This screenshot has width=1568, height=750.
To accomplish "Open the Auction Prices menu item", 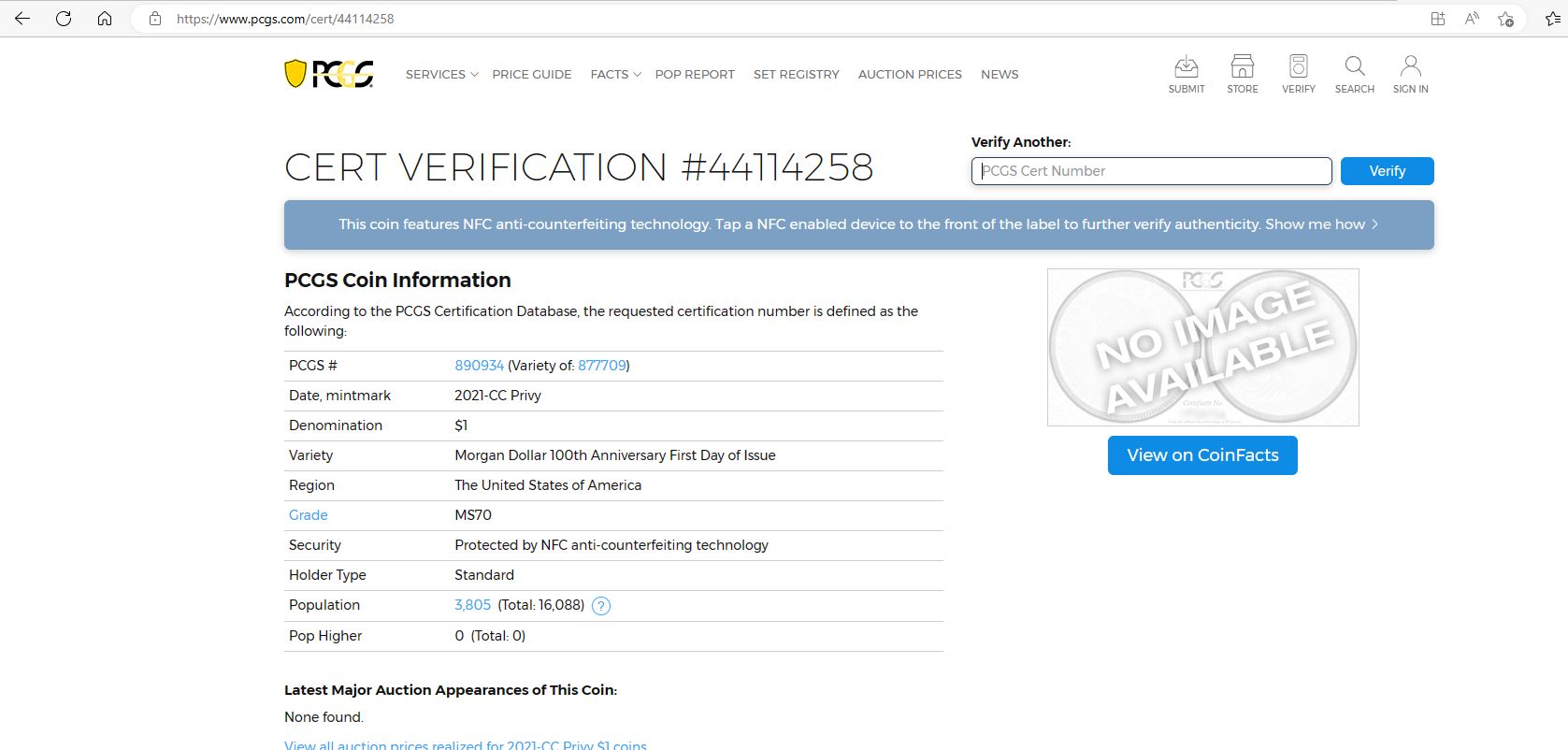I will [910, 75].
